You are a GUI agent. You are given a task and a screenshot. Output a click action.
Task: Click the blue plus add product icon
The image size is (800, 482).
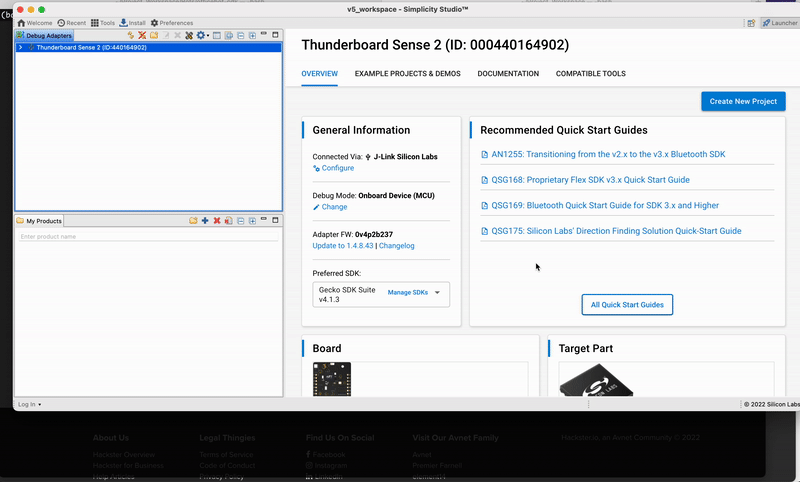point(205,221)
